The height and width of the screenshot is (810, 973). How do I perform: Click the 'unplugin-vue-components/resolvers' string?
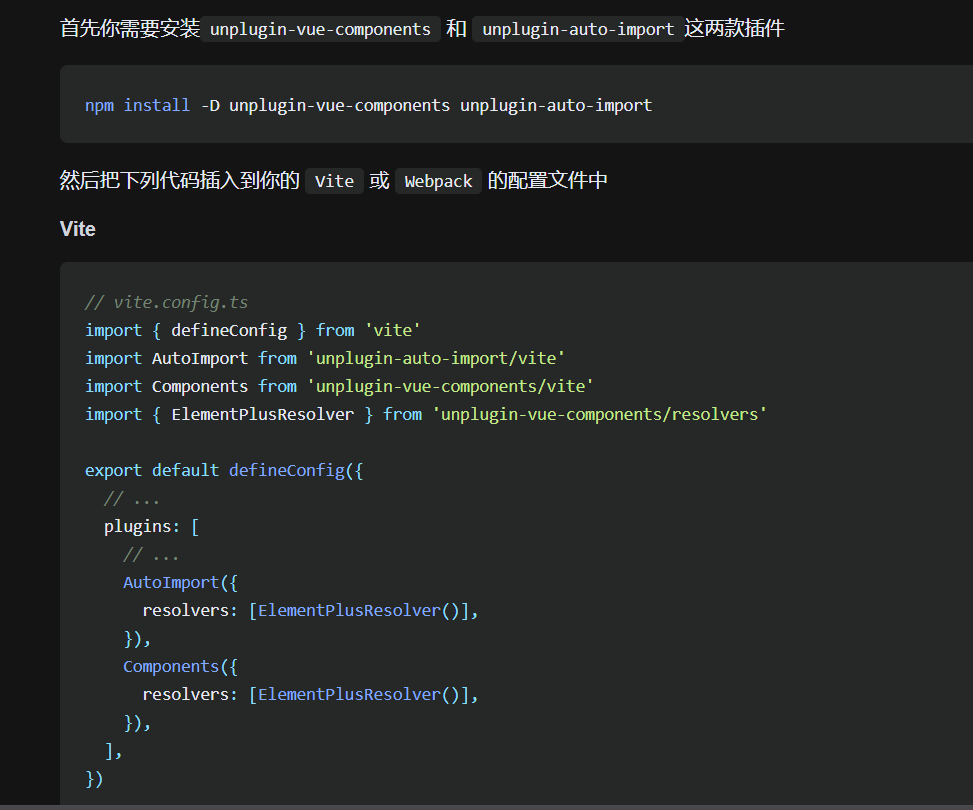[x=599, y=414]
